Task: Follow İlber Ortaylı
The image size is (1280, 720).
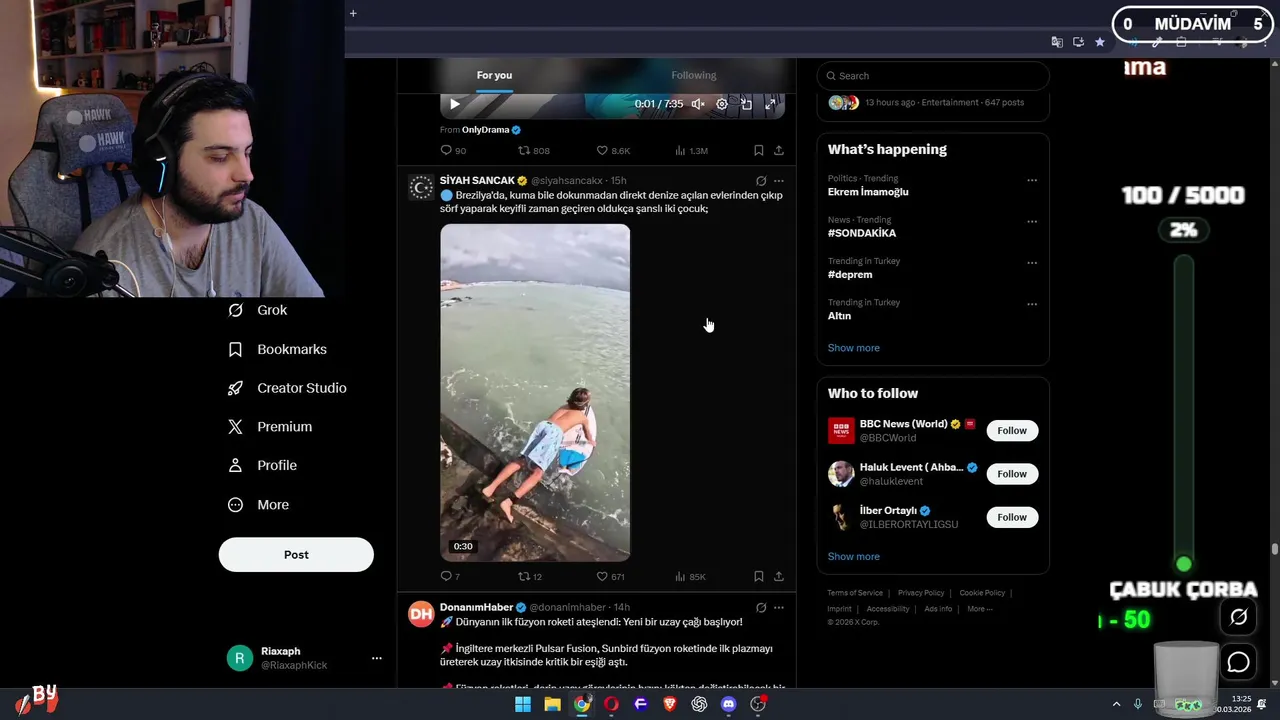Action: pyautogui.click(x=1012, y=517)
